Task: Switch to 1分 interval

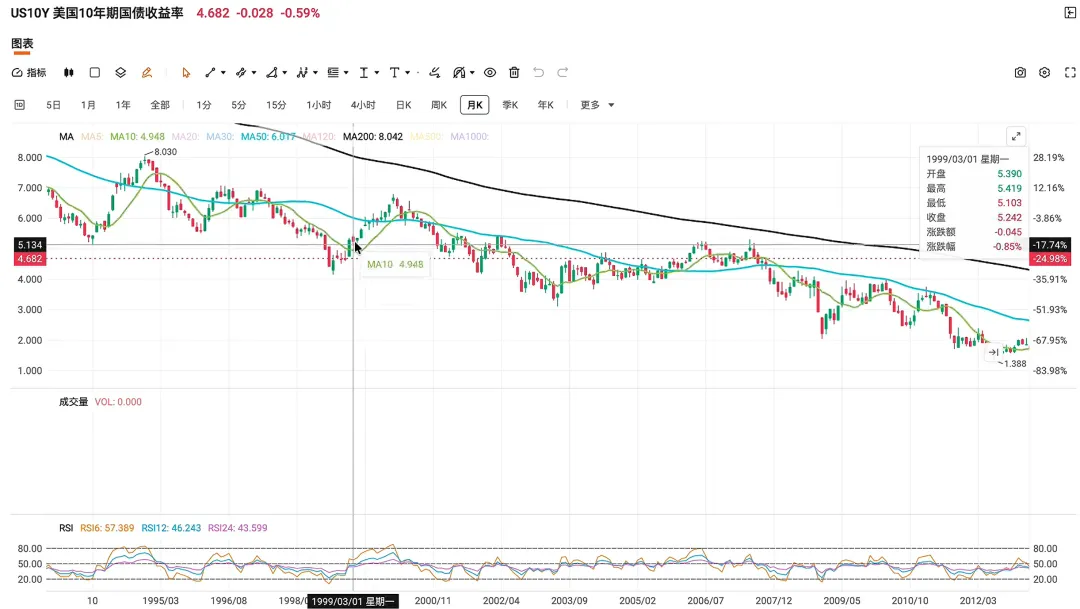Action: tap(204, 105)
